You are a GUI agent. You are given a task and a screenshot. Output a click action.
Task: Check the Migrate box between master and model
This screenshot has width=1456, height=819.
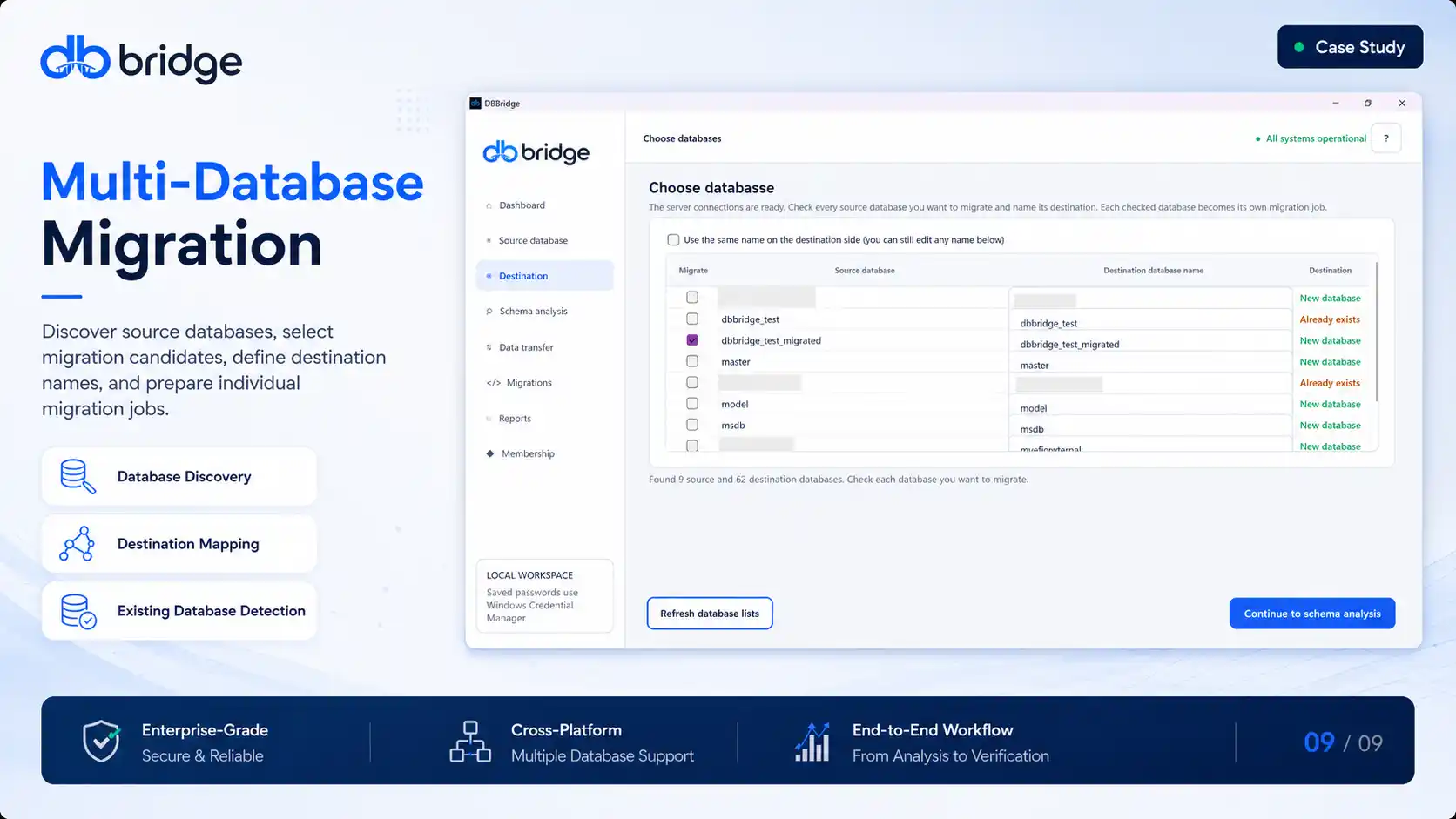pyautogui.click(x=692, y=382)
